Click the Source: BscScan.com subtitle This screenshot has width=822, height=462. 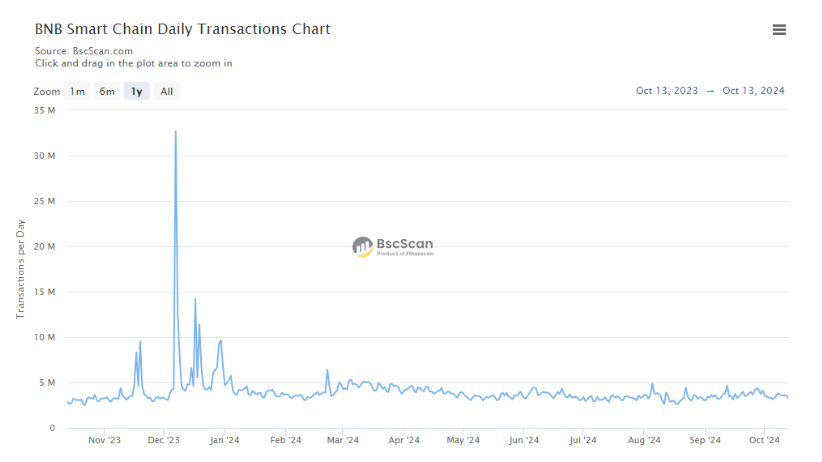(x=84, y=50)
